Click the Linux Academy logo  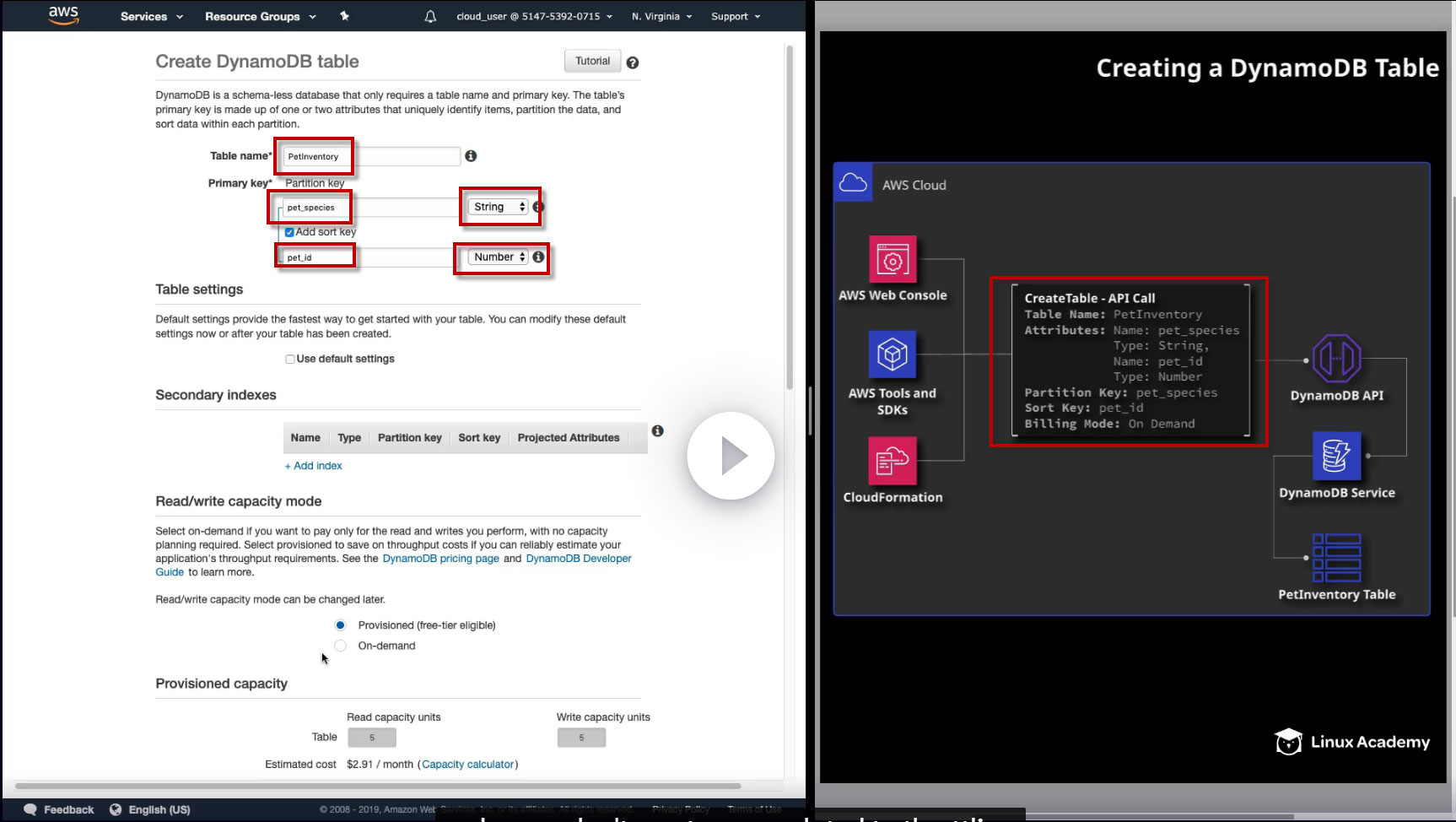point(1352,742)
